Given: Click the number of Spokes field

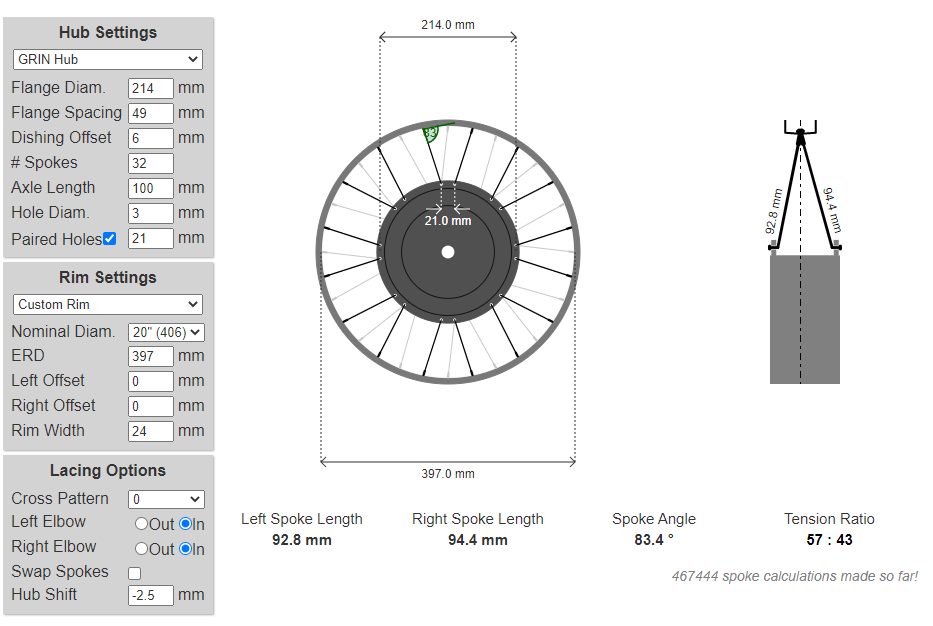Looking at the screenshot, I should (151, 163).
